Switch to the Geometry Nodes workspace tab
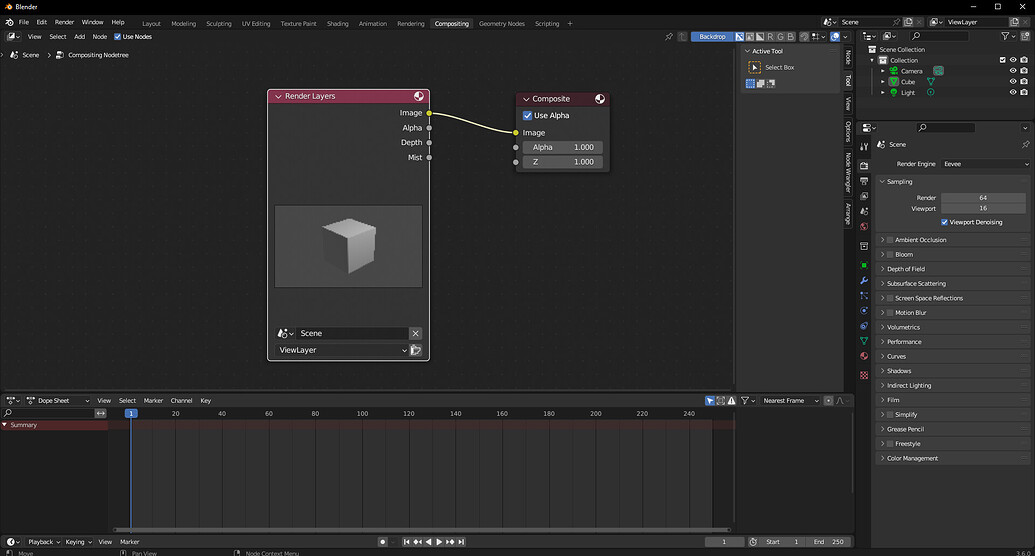This screenshot has height=556, width=1035. (502, 24)
